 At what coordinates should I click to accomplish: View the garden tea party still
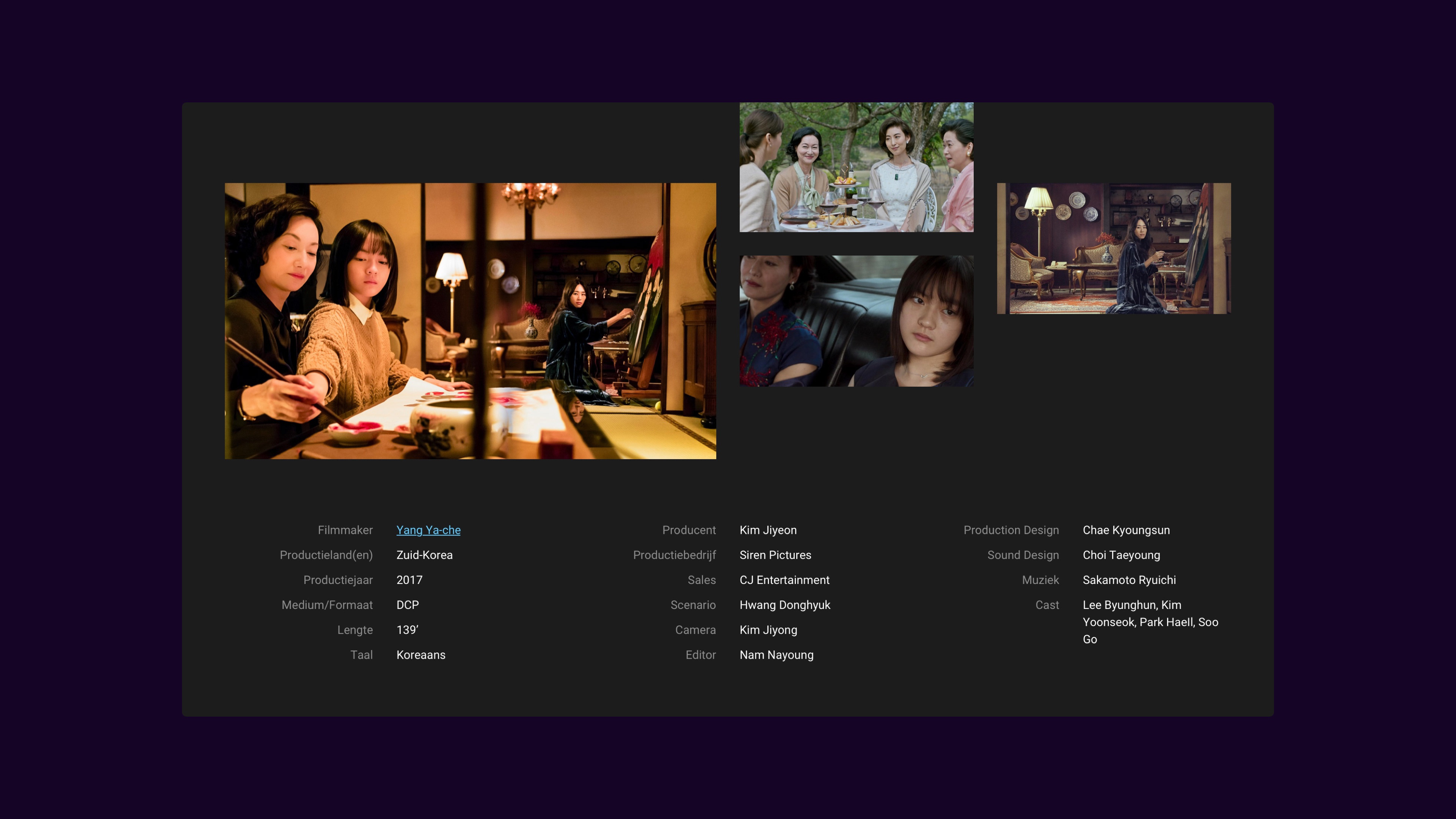tap(856, 167)
